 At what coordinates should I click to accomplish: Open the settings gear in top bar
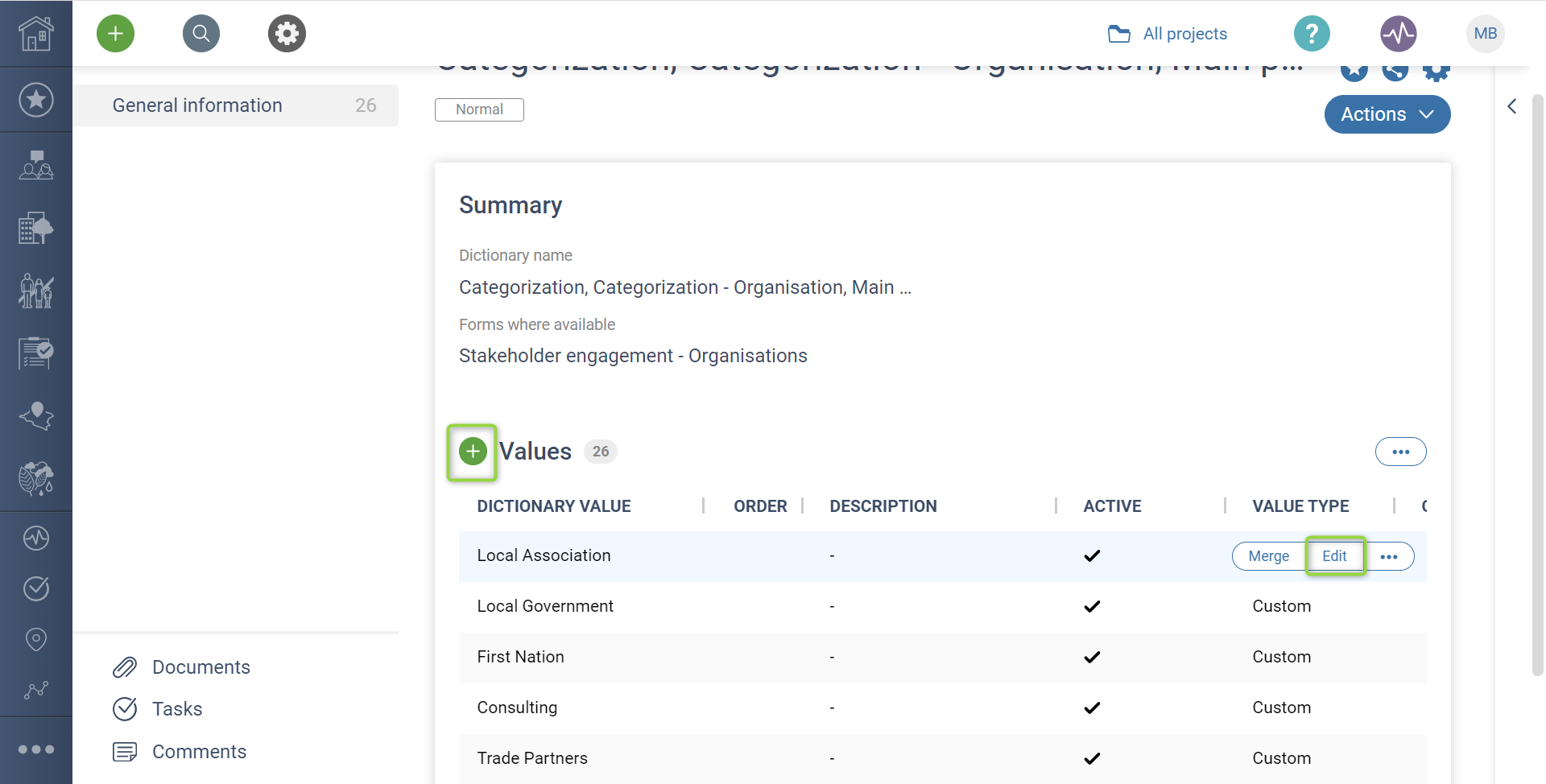[x=287, y=34]
